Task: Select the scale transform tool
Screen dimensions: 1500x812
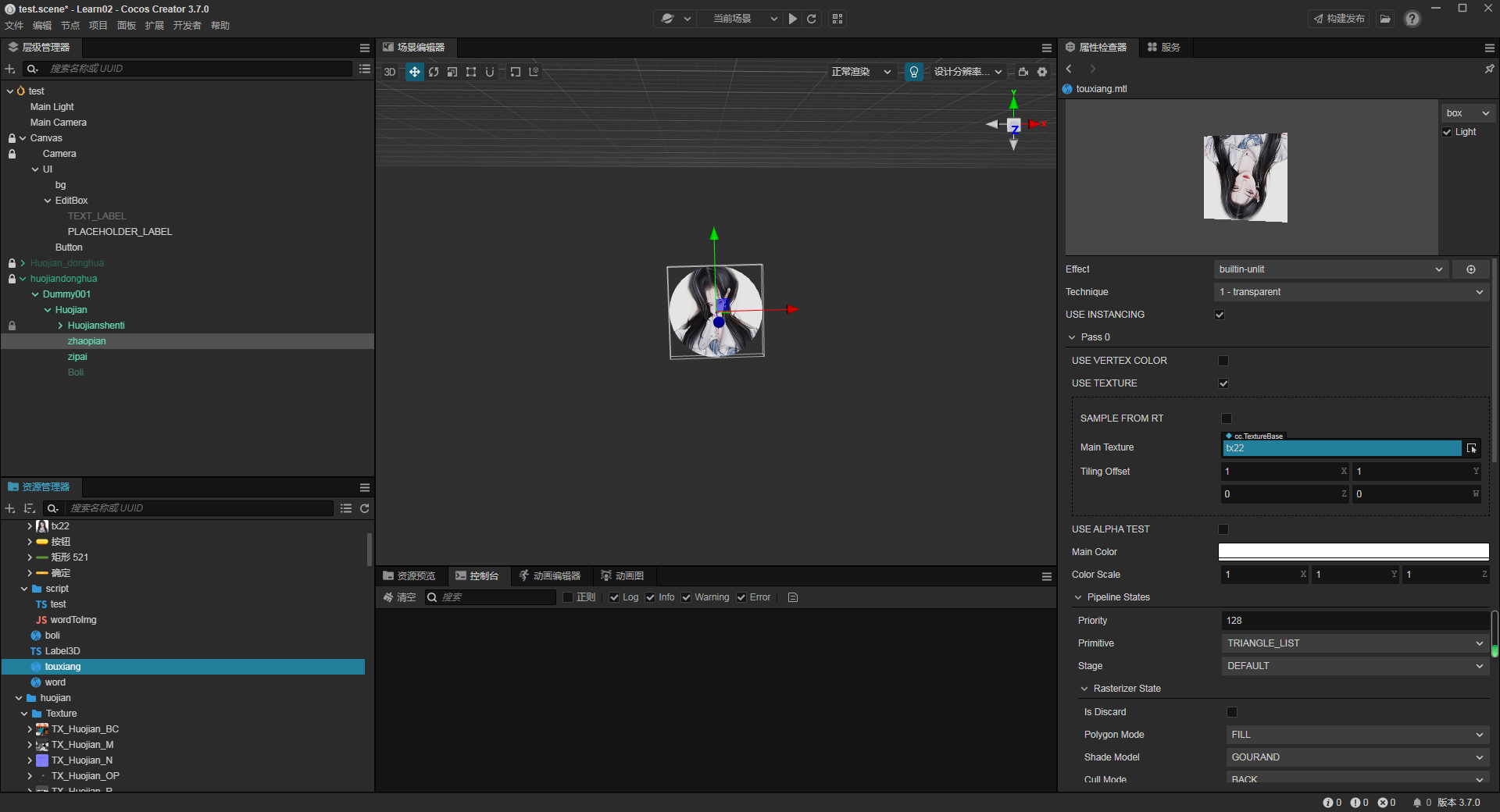Action: click(x=452, y=72)
